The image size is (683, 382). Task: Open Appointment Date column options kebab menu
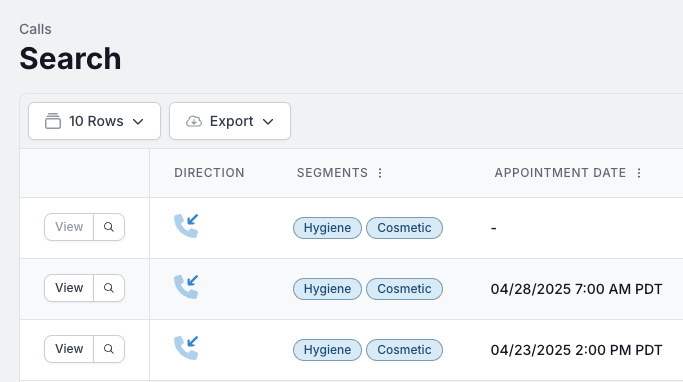[x=639, y=173]
